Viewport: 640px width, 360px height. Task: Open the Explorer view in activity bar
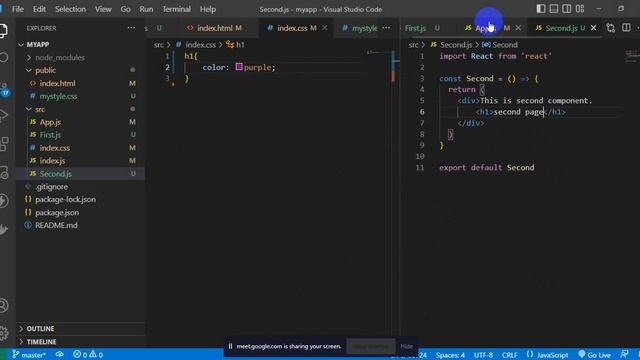3,30
